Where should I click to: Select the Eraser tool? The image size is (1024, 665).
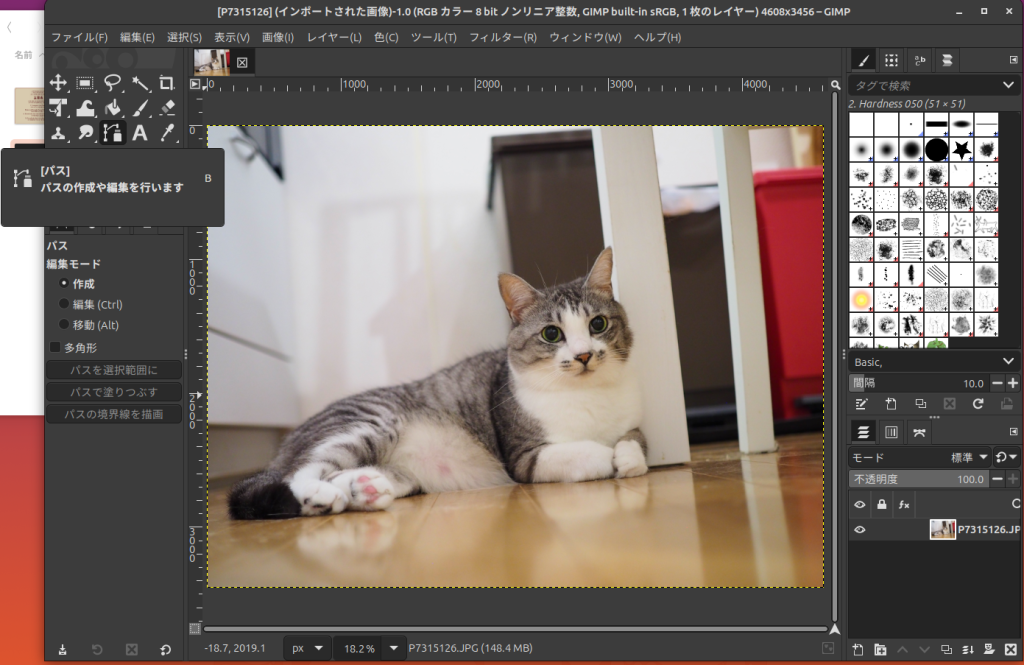[167, 108]
